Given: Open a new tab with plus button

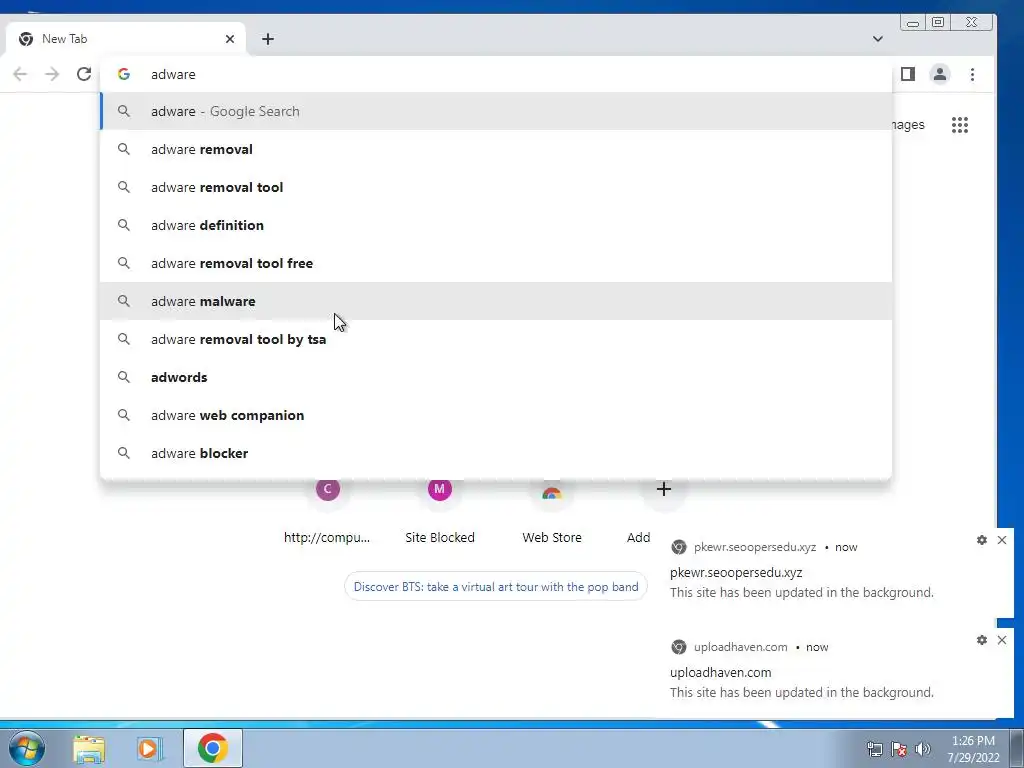Looking at the screenshot, I should [x=268, y=39].
